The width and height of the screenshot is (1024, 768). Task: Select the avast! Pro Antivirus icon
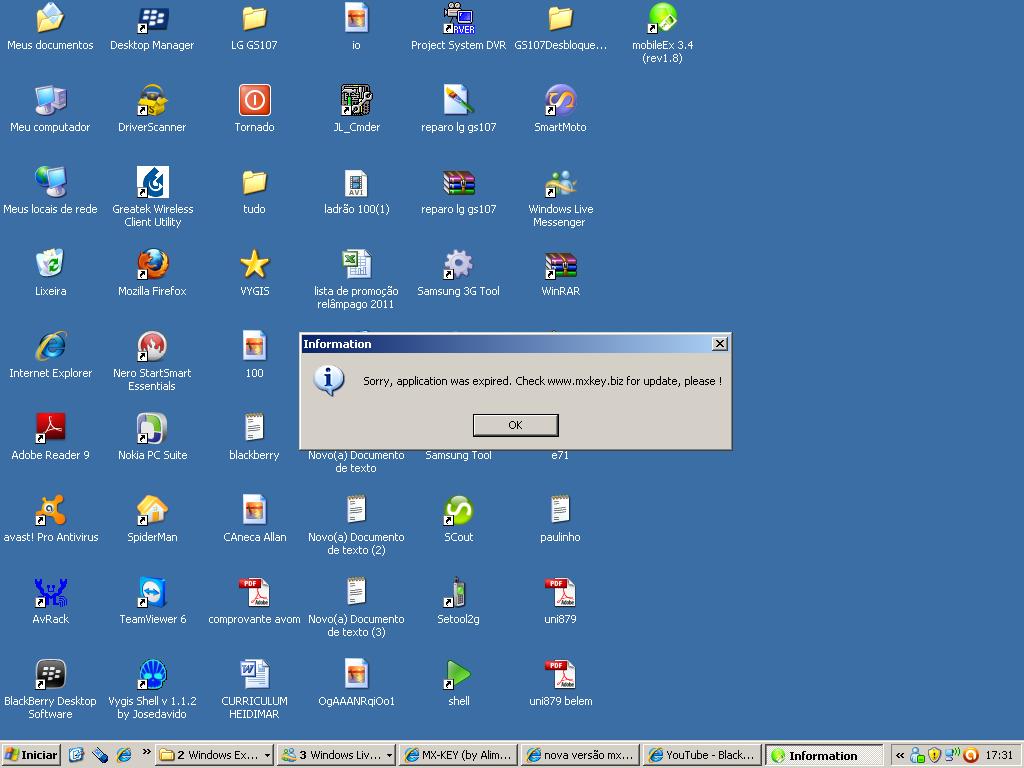click(50, 512)
